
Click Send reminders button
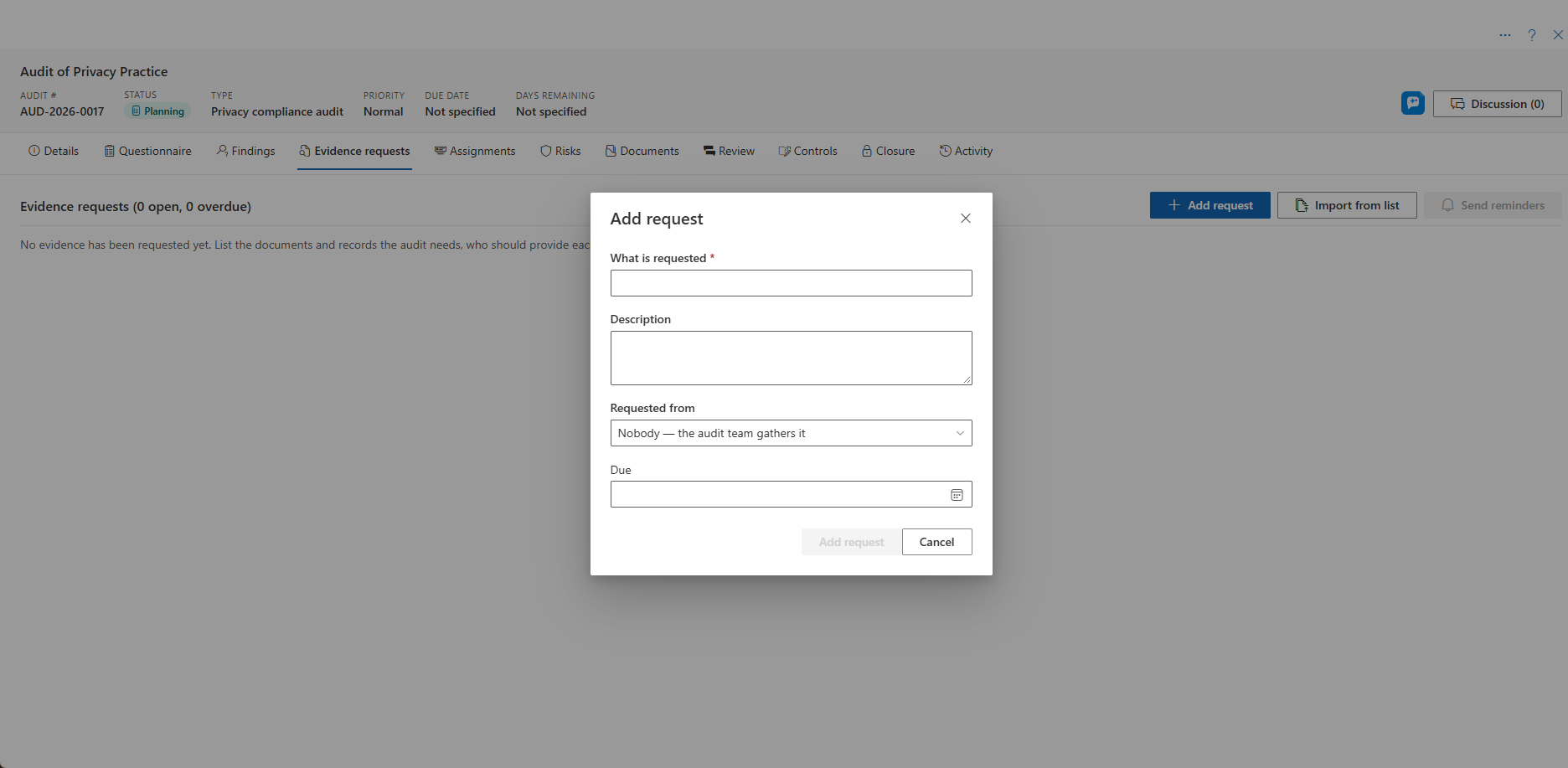click(x=1493, y=205)
